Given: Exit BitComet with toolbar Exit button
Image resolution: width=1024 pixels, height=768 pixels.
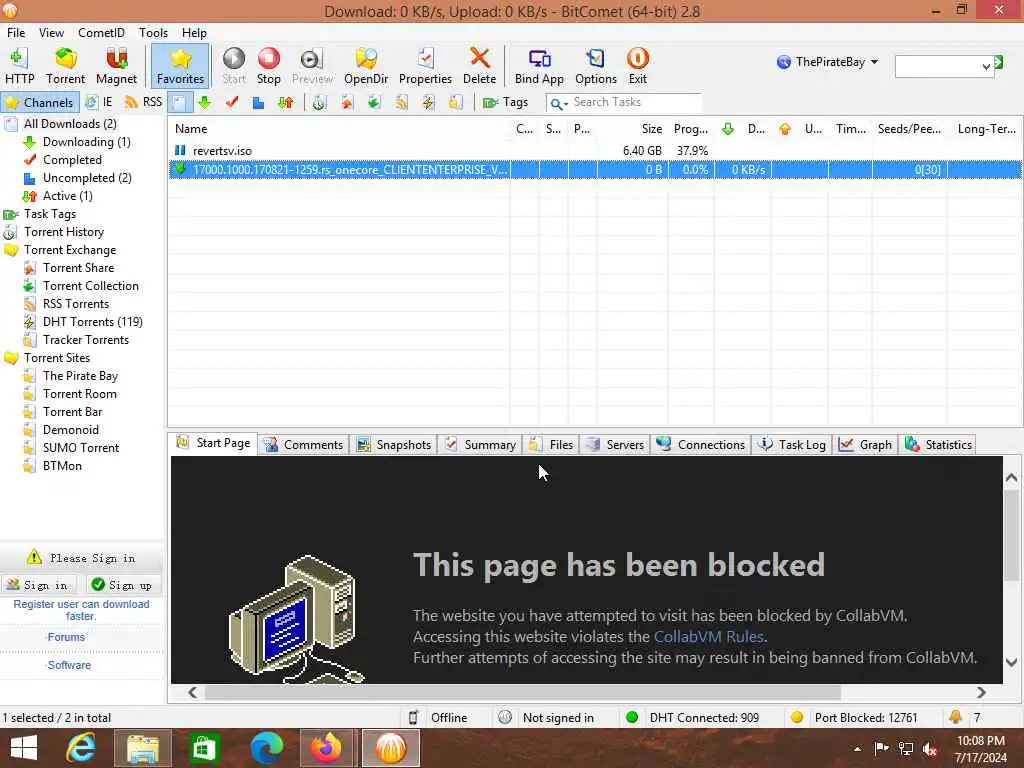Looking at the screenshot, I should (637, 66).
